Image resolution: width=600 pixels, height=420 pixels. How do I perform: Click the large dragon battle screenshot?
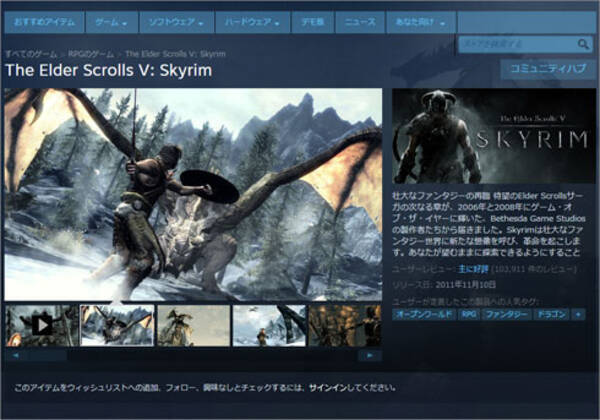tap(193, 194)
